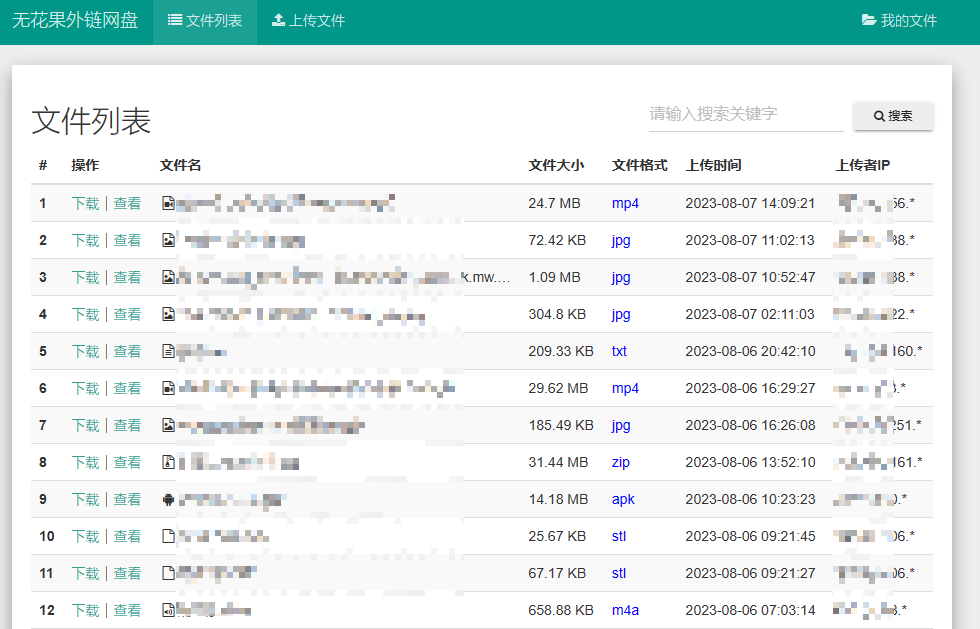View the 14.18 MB apk file

tap(128, 499)
